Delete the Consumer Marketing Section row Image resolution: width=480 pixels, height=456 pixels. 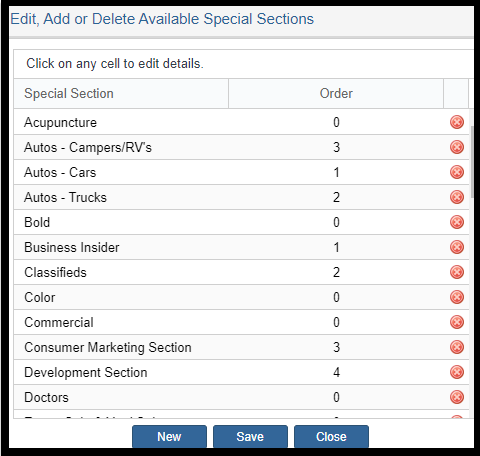[x=457, y=347]
